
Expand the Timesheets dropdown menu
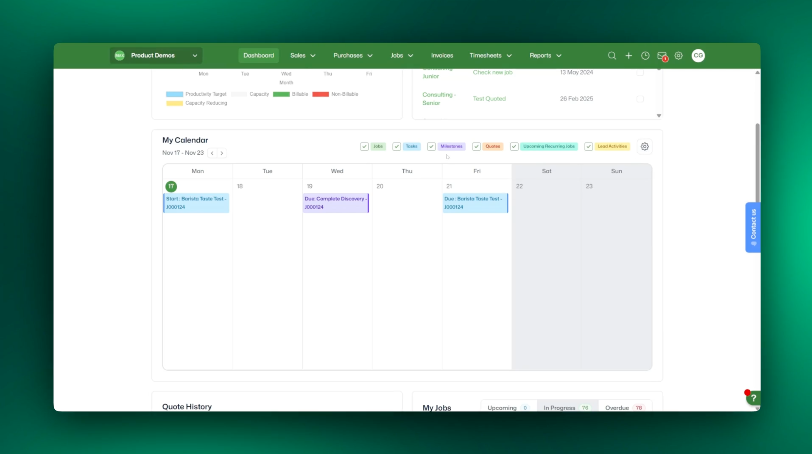tap(491, 56)
